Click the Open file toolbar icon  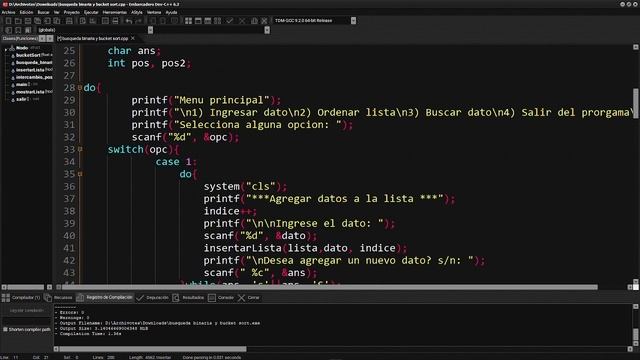(x=18, y=21)
